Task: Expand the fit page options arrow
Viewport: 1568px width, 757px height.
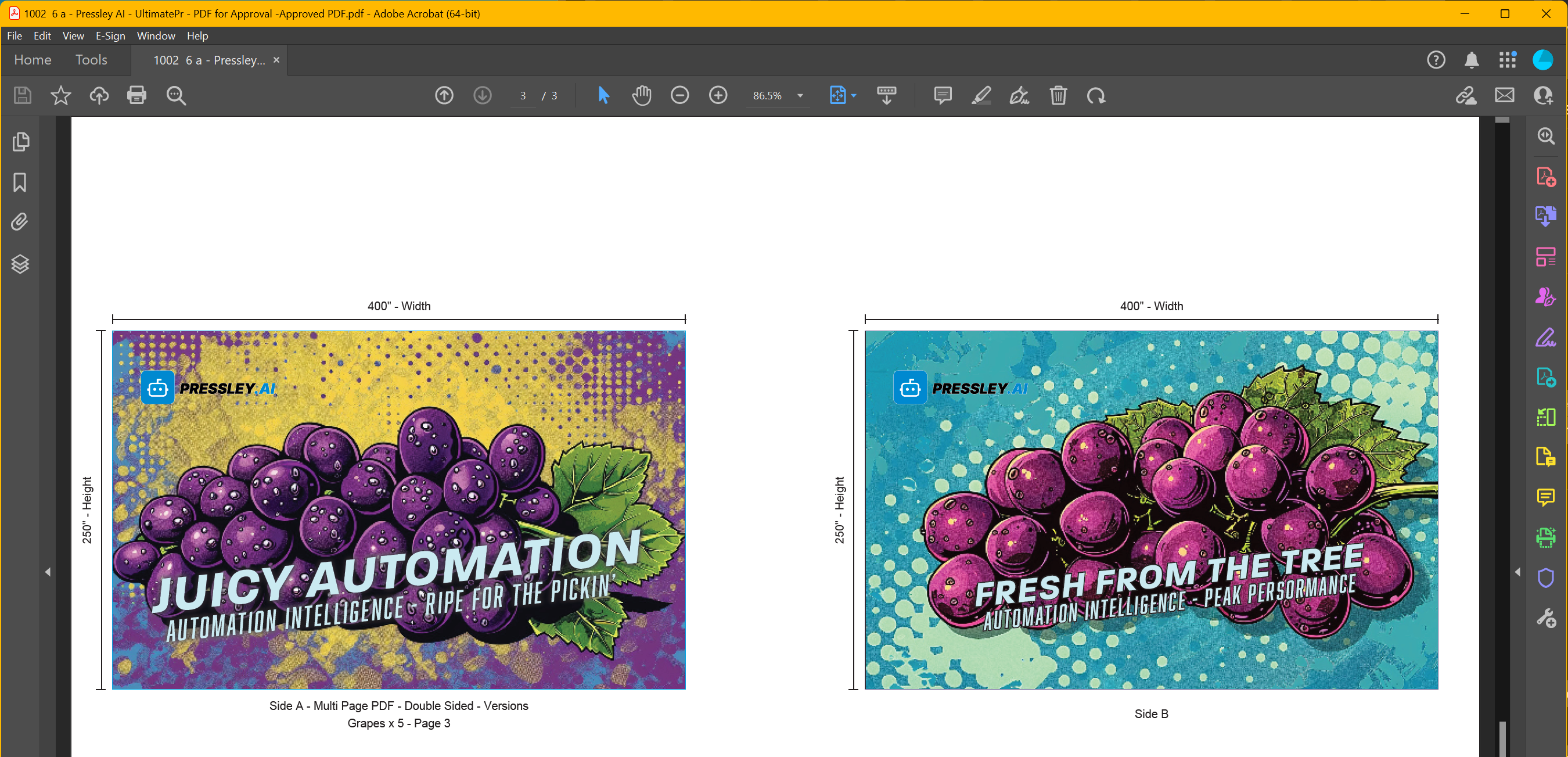Action: pos(853,96)
